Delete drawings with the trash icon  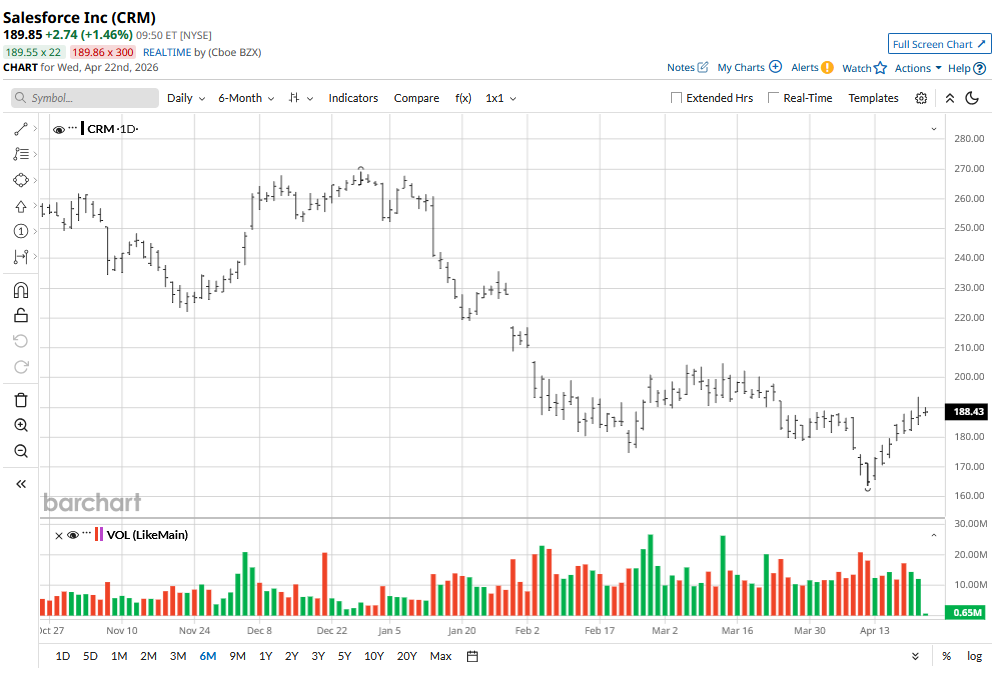(21, 400)
